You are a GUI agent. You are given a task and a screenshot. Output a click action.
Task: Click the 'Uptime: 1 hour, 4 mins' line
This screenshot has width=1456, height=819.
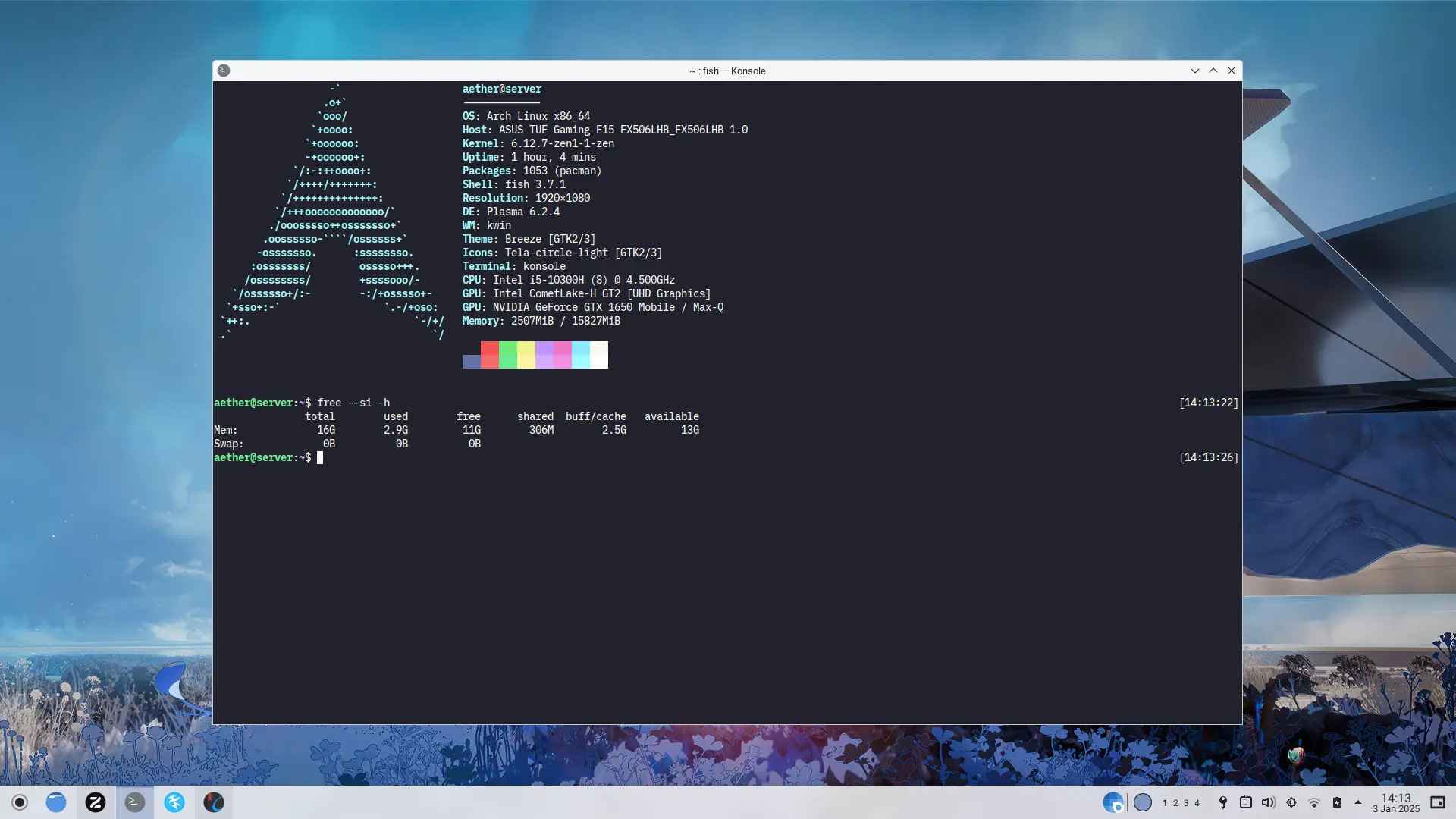[x=529, y=157]
